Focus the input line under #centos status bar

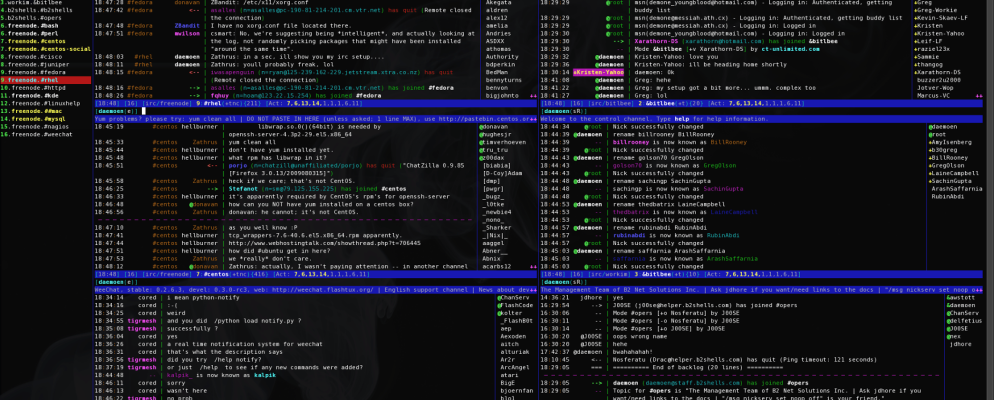[316, 281]
